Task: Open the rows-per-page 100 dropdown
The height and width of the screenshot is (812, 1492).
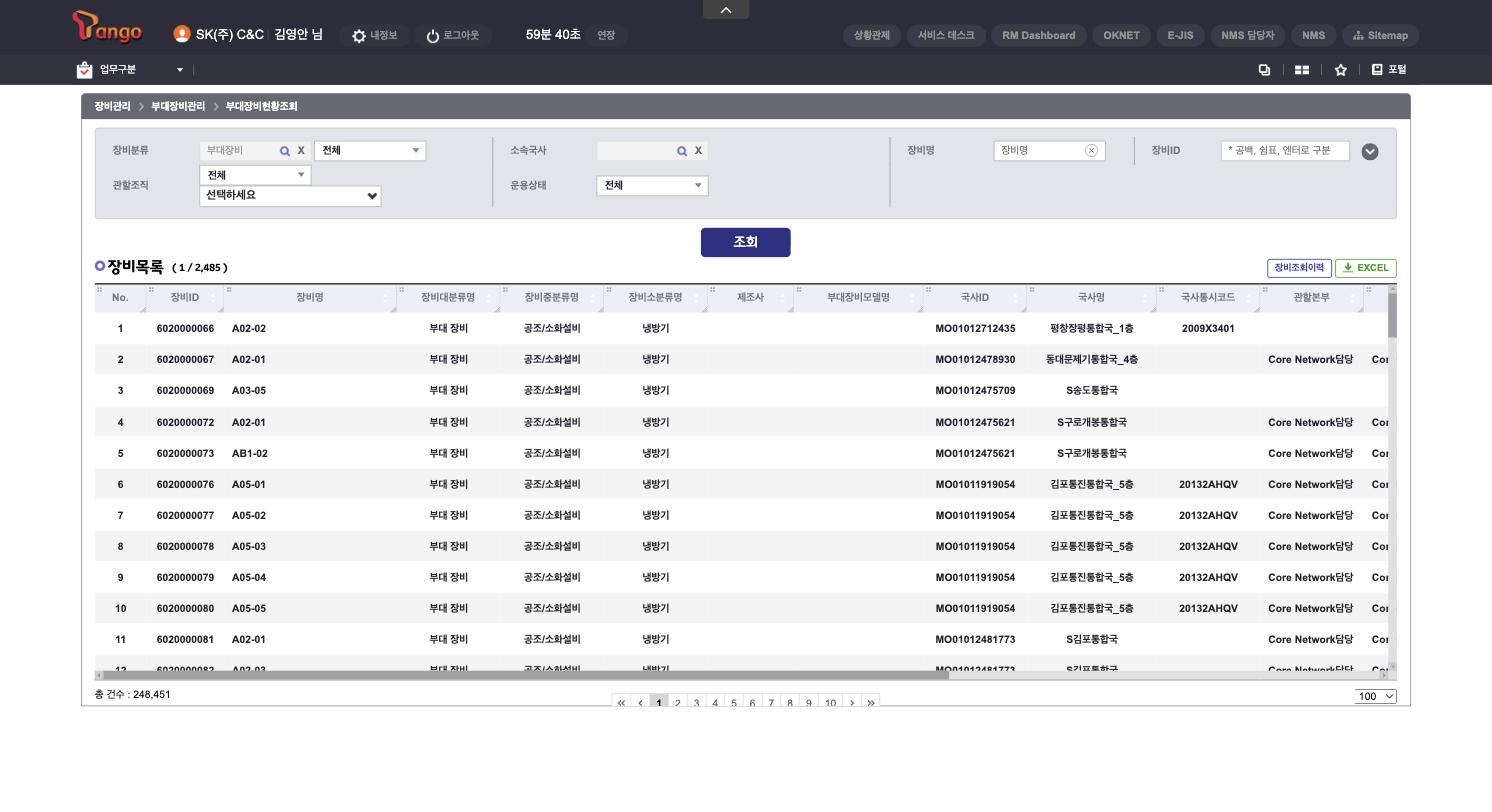Action: click(x=1376, y=696)
